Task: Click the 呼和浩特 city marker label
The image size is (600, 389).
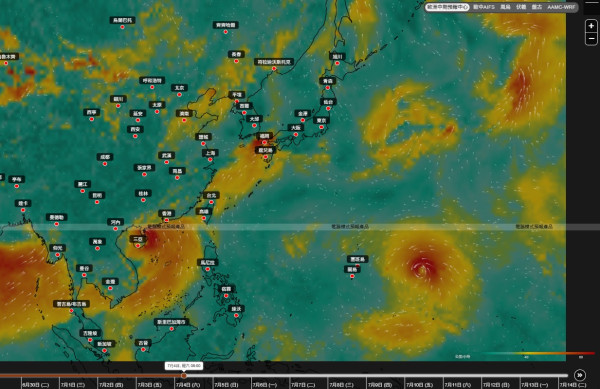Action: (x=152, y=80)
